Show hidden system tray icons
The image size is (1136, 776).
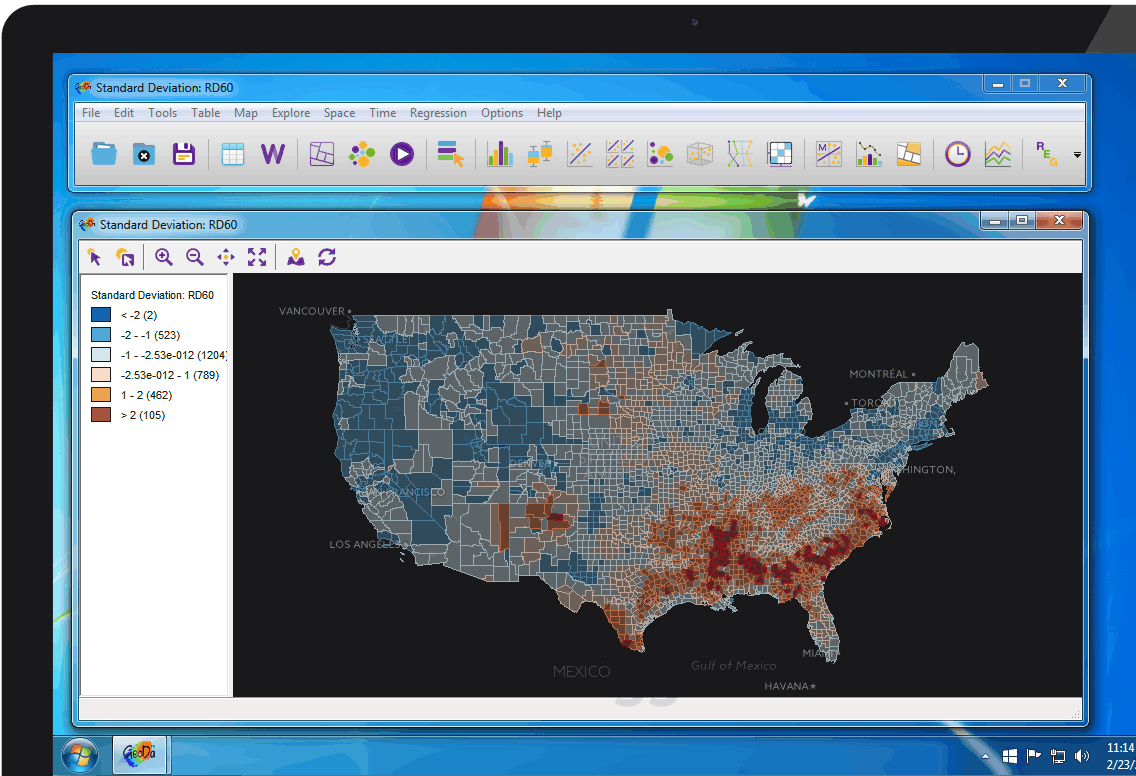[x=985, y=756]
